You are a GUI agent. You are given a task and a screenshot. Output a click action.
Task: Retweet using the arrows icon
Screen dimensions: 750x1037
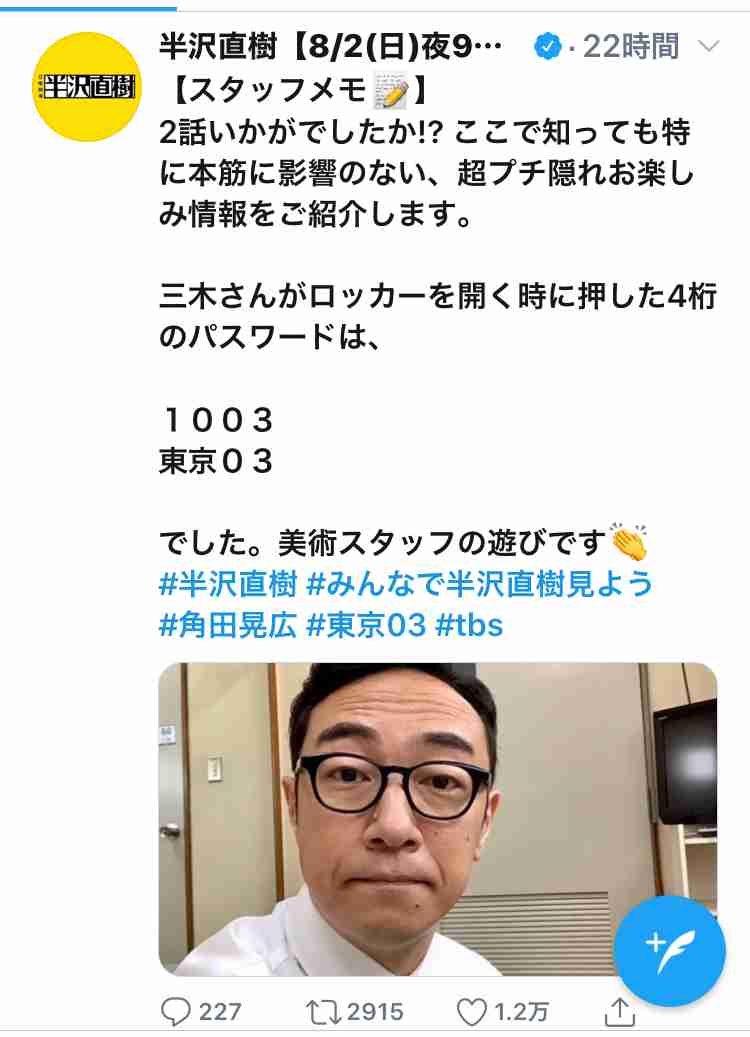point(323,1012)
